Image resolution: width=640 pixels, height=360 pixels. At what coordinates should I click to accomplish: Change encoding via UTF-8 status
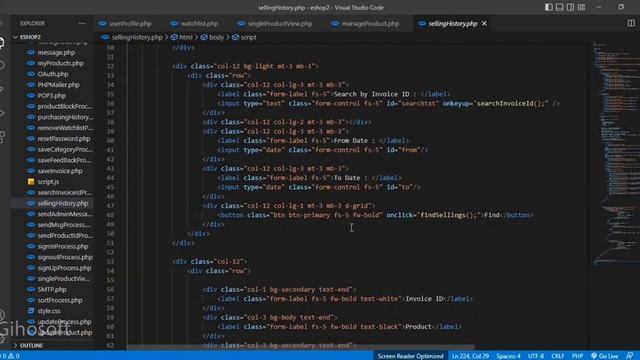[536, 356]
